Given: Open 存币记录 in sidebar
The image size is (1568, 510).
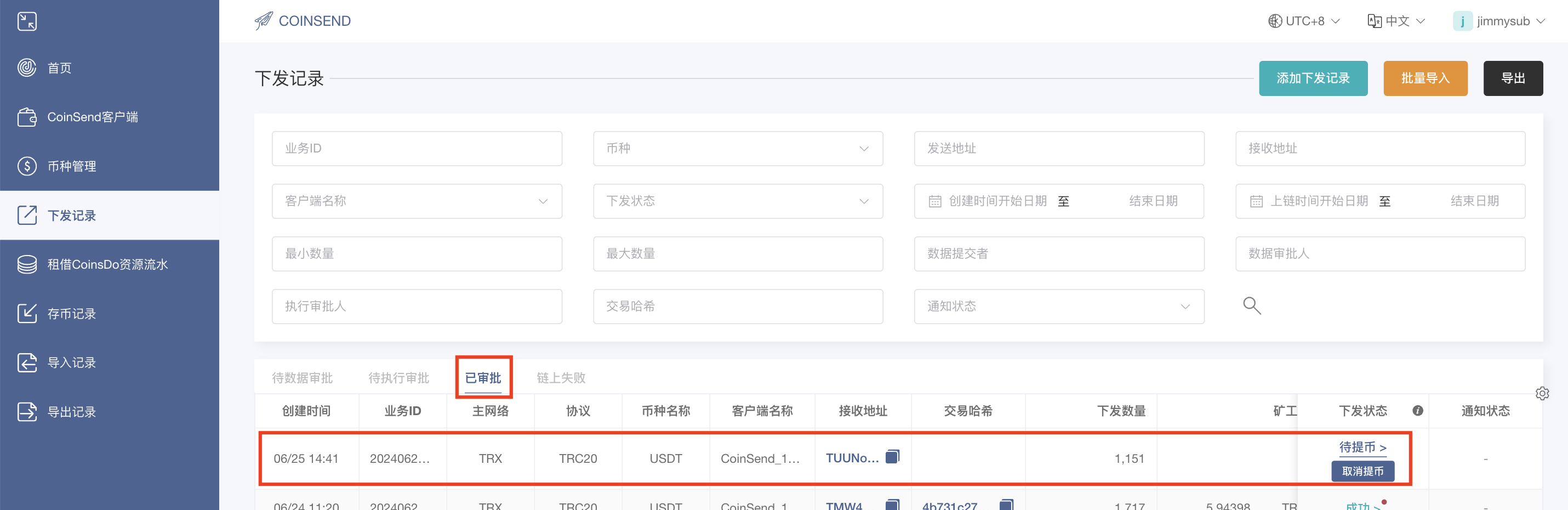Looking at the screenshot, I should tap(72, 313).
